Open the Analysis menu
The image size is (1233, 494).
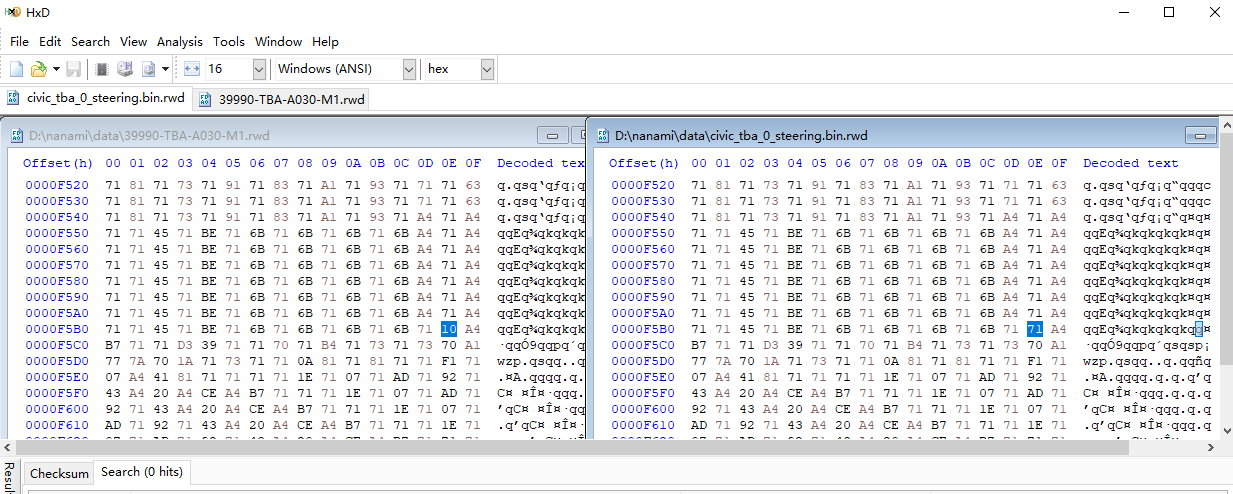click(x=180, y=41)
